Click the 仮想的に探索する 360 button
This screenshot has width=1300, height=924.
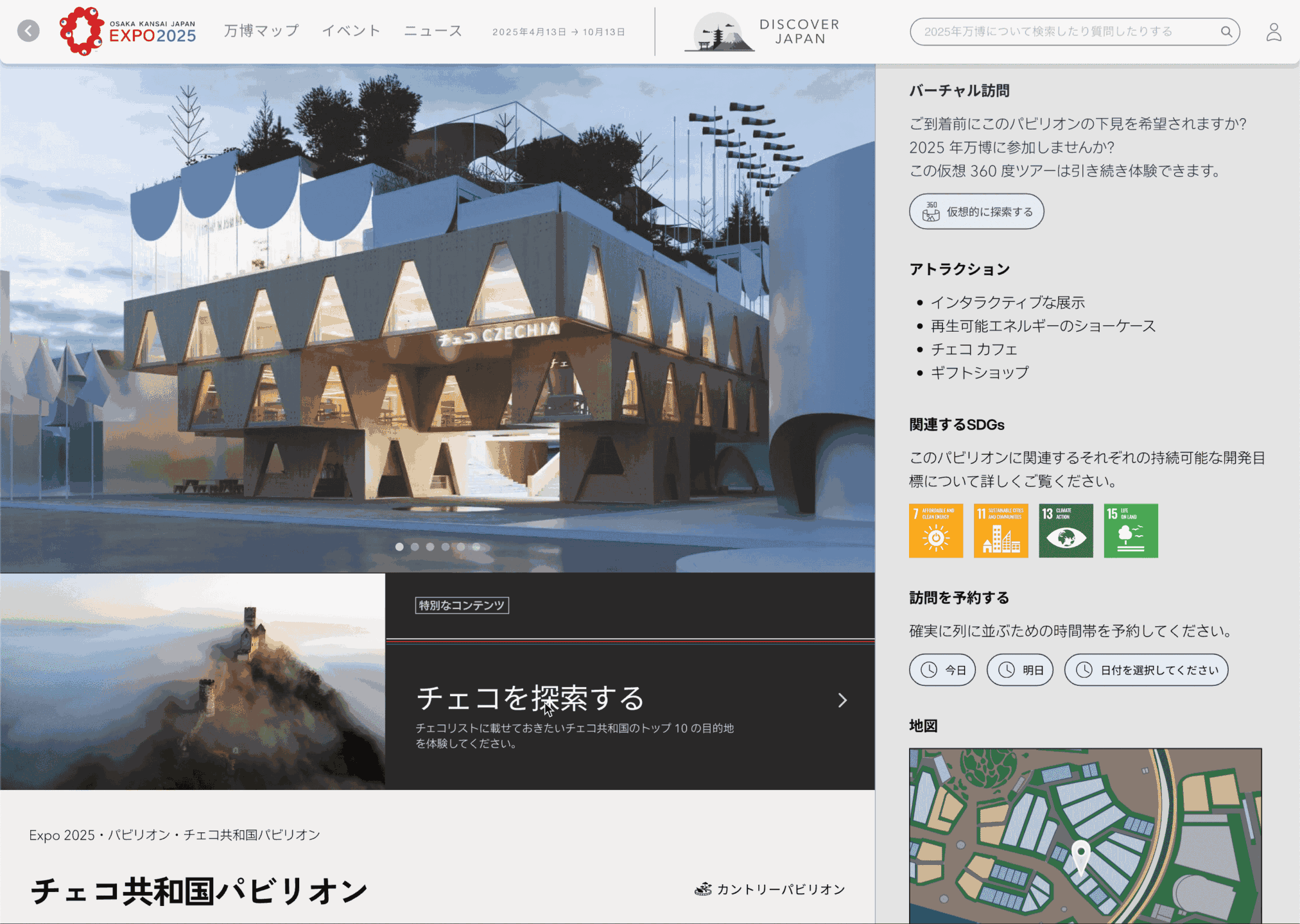(x=976, y=212)
